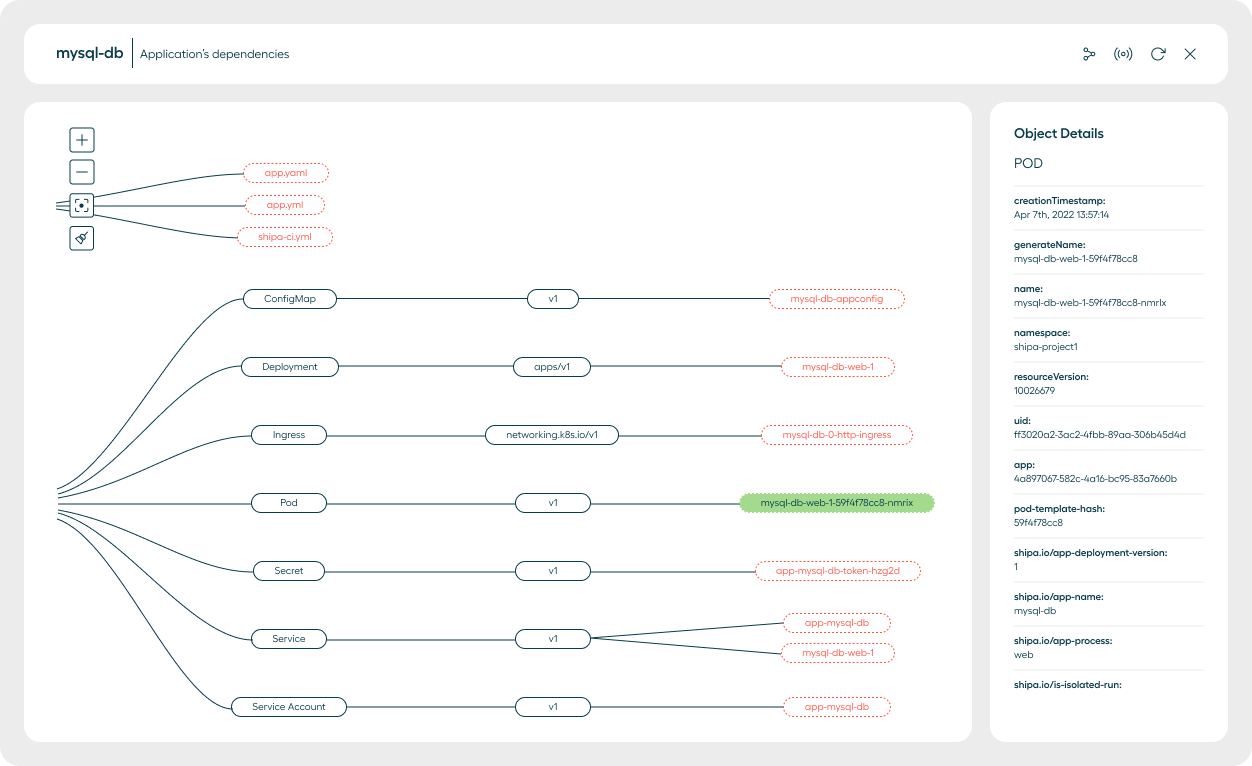Expand the Ingress node
Viewport: 1252px width, 766px height.
pyautogui.click(x=289, y=435)
